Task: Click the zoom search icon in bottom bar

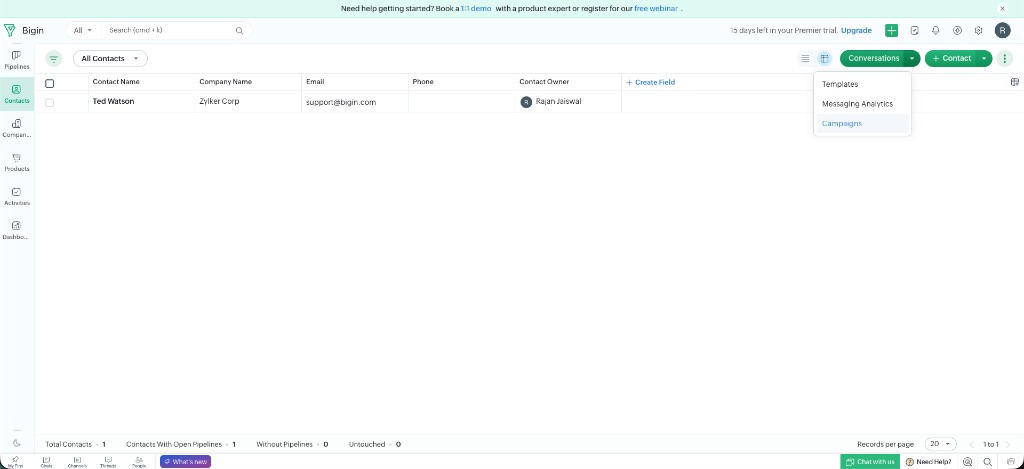Action: point(967,462)
